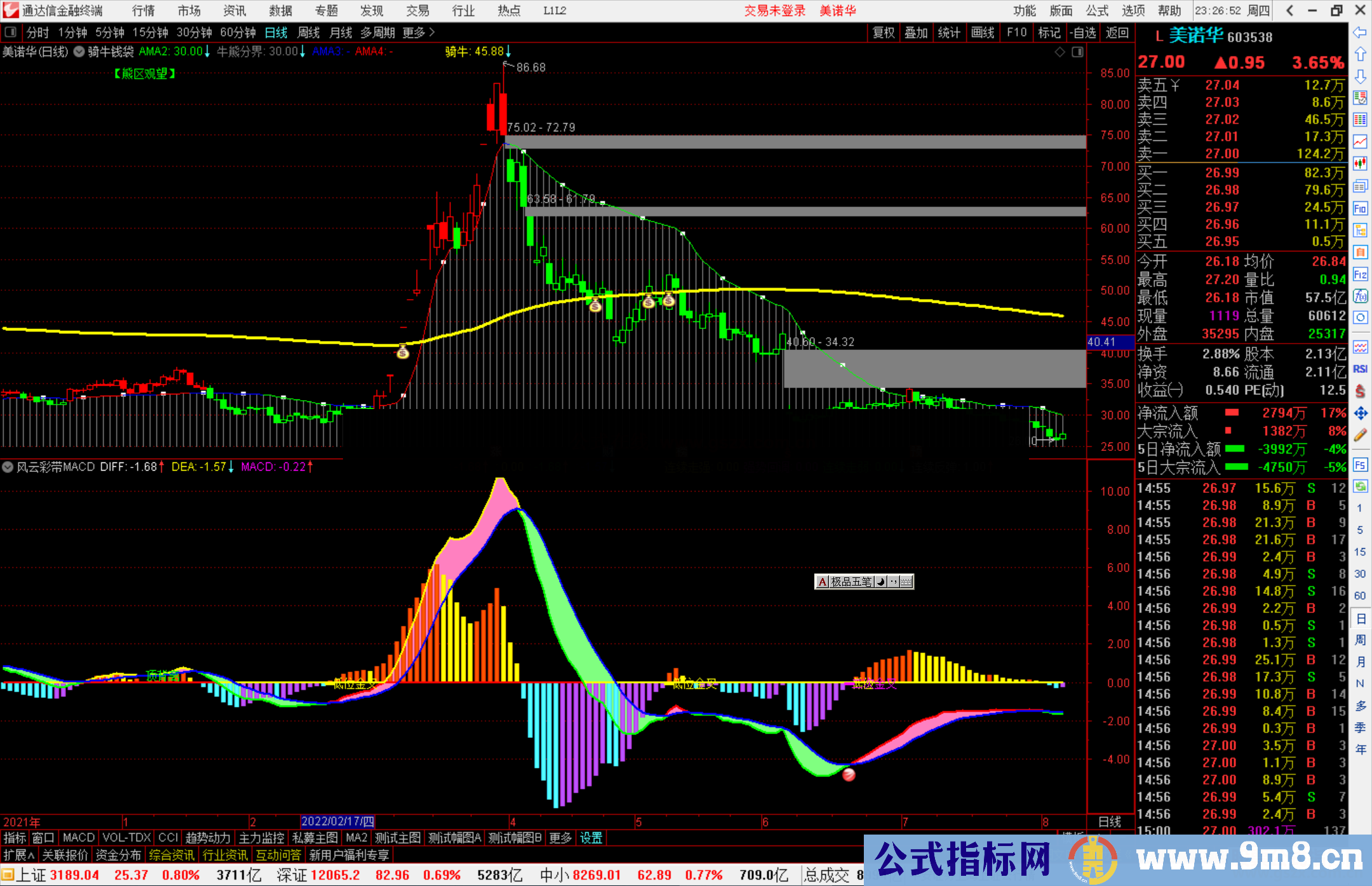Click the F12 sidebar icon
The image size is (1372, 886).
1360,274
